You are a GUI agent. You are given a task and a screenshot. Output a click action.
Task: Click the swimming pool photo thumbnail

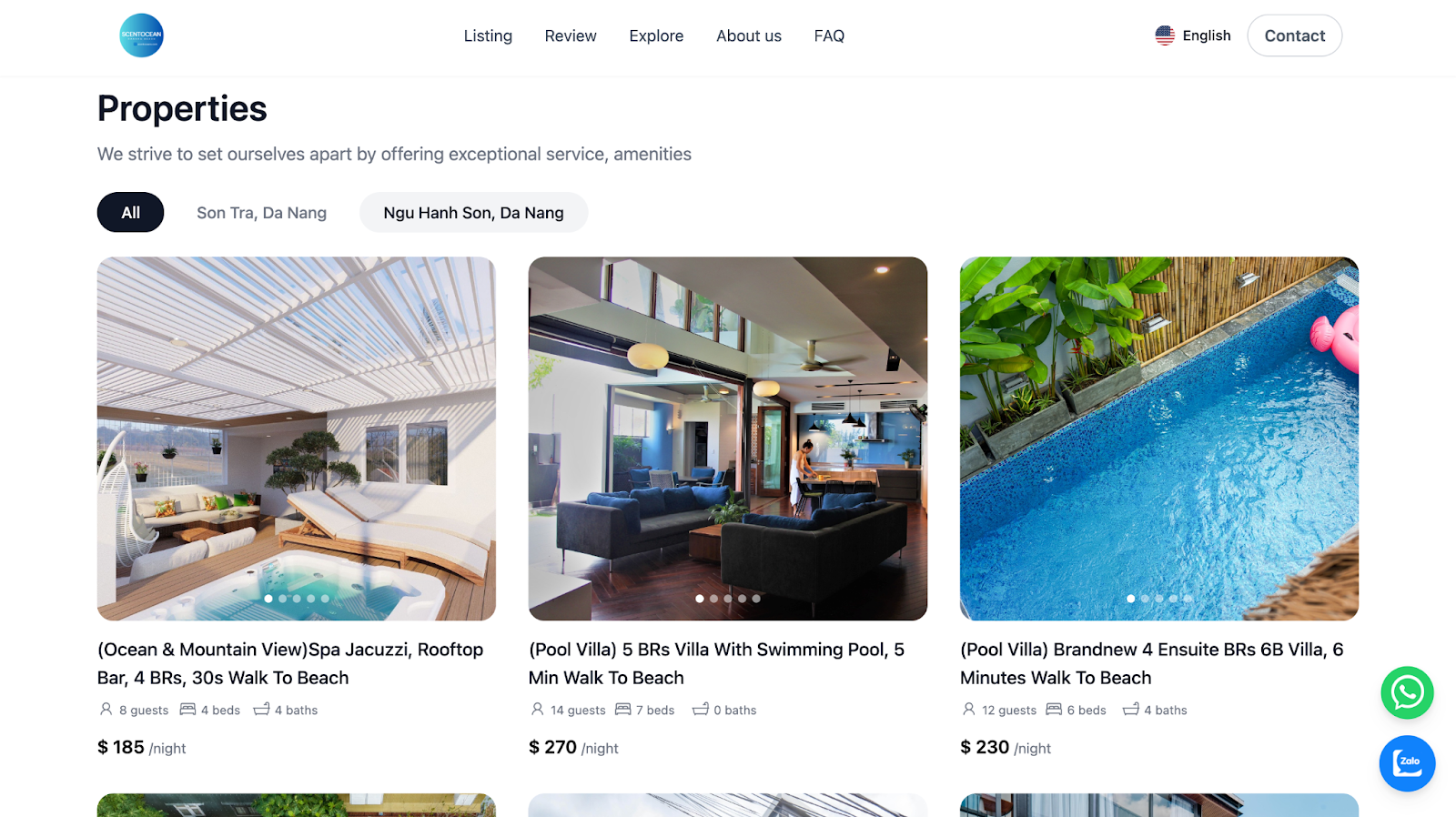(x=1158, y=439)
